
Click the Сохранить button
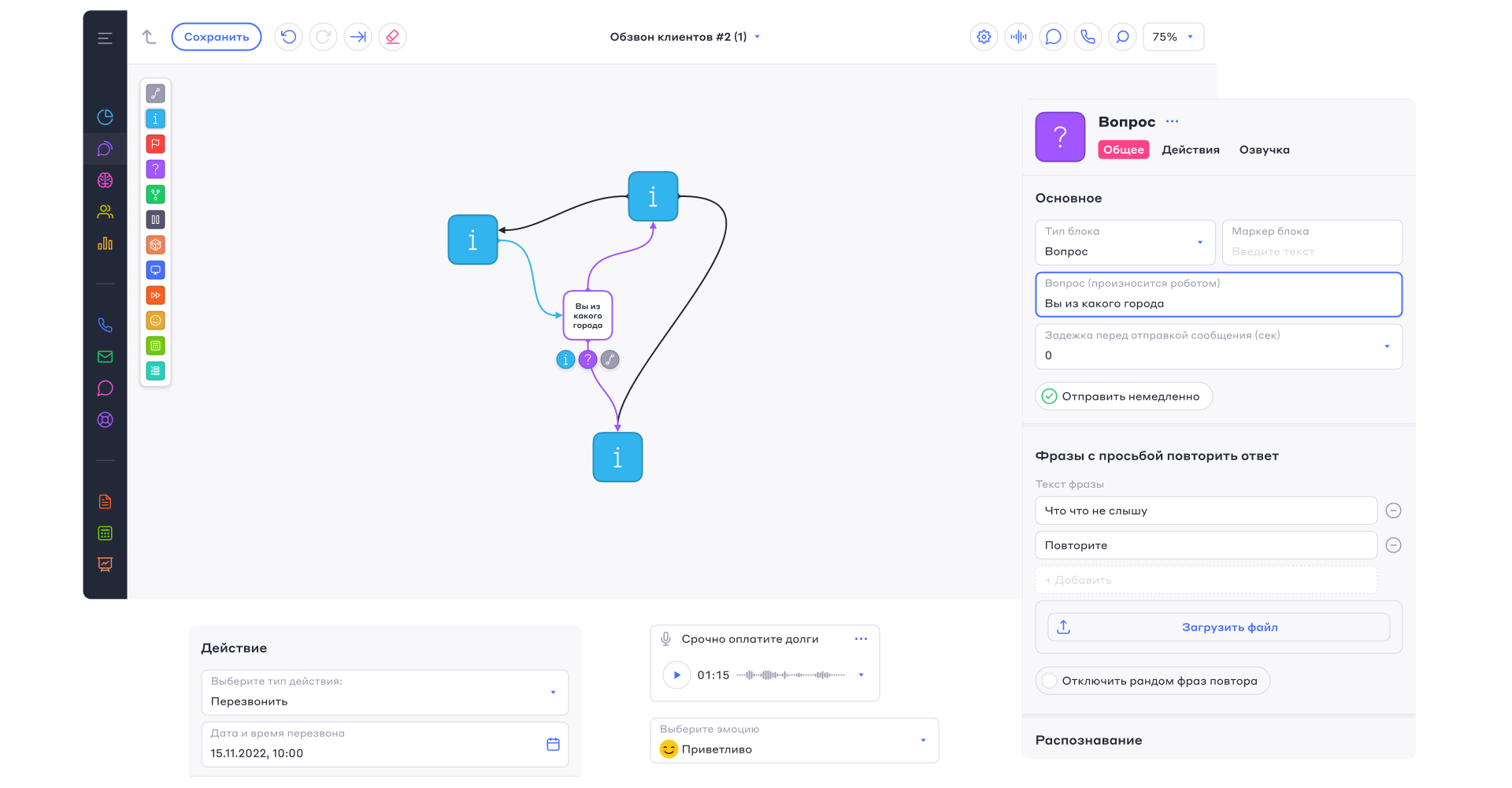tap(217, 37)
